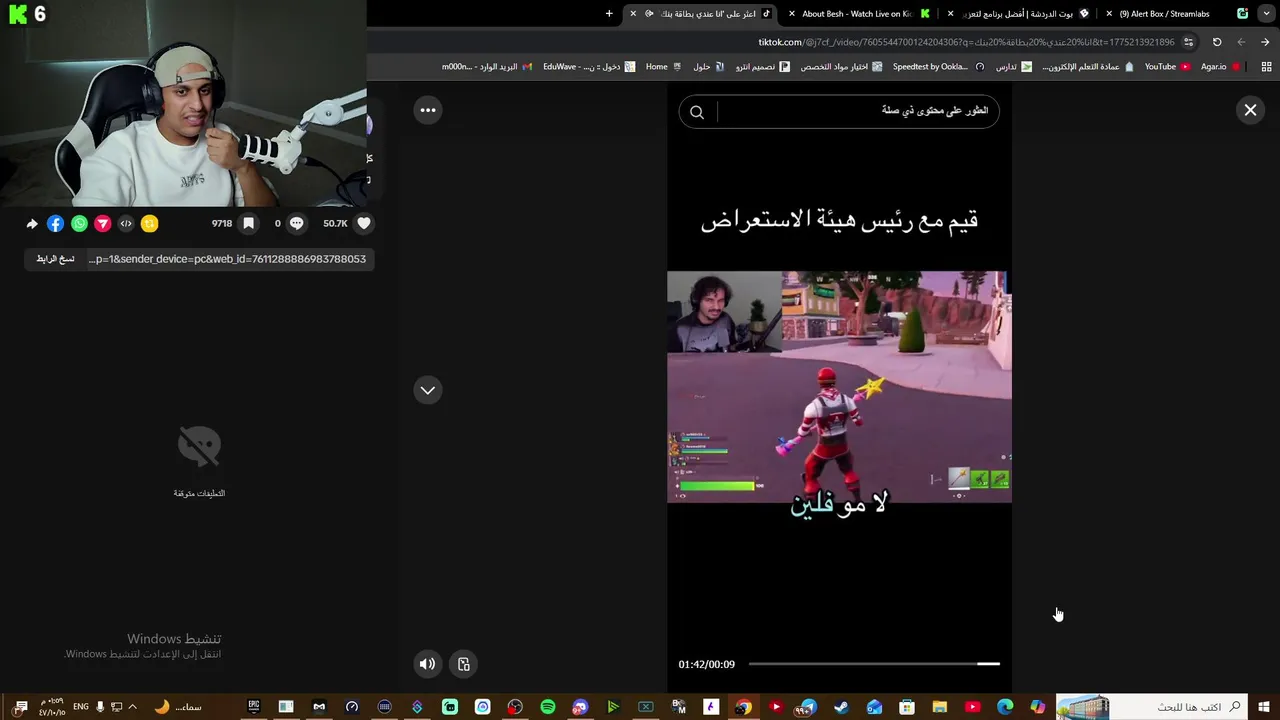Open the bookmarks apps grid icon
Viewport: 1280px width, 720px height.
1266,67
